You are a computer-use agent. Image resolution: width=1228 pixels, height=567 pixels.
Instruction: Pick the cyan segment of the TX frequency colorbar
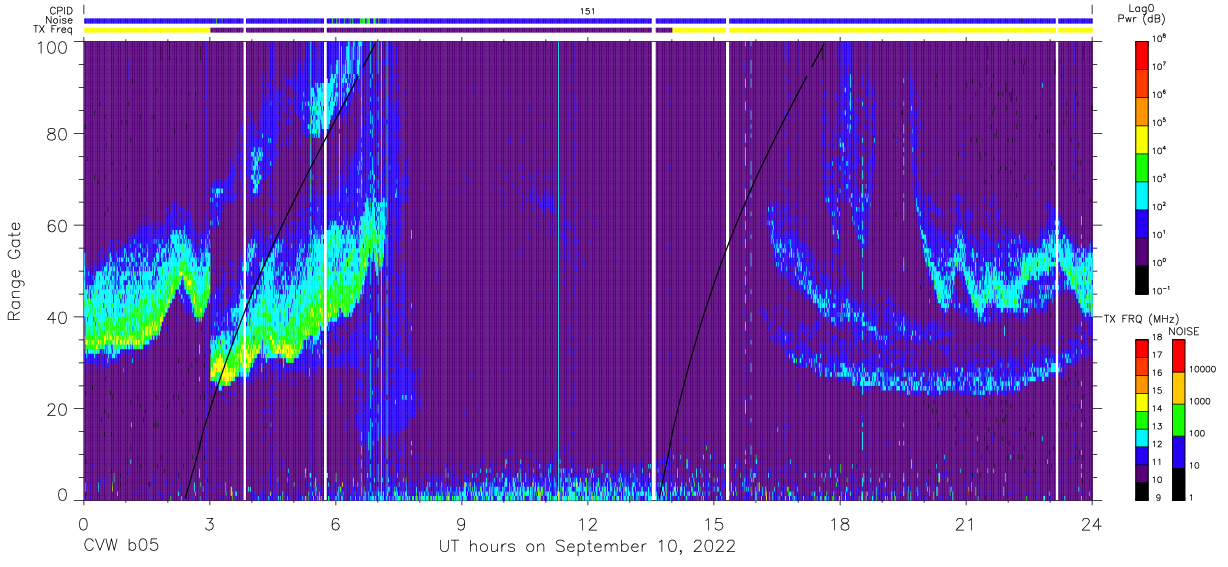coord(1142,436)
